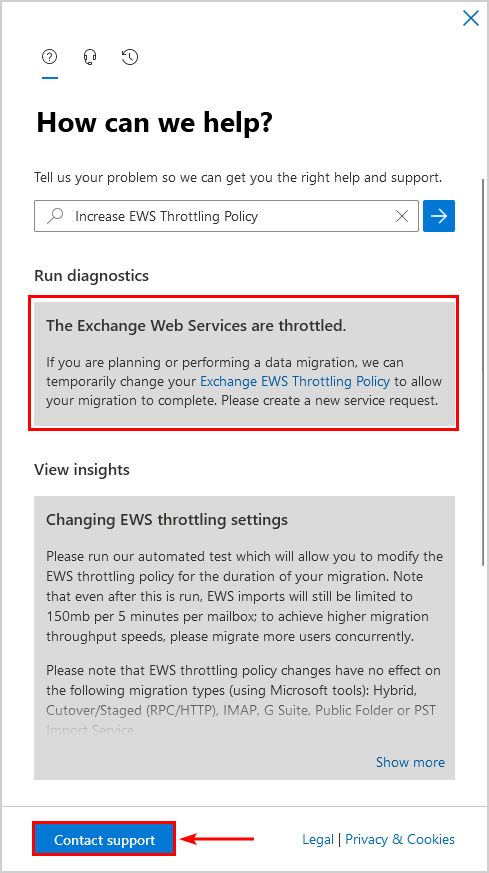This screenshot has width=489, height=873.
Task: Open the headset support requests tab
Action: coord(90,57)
